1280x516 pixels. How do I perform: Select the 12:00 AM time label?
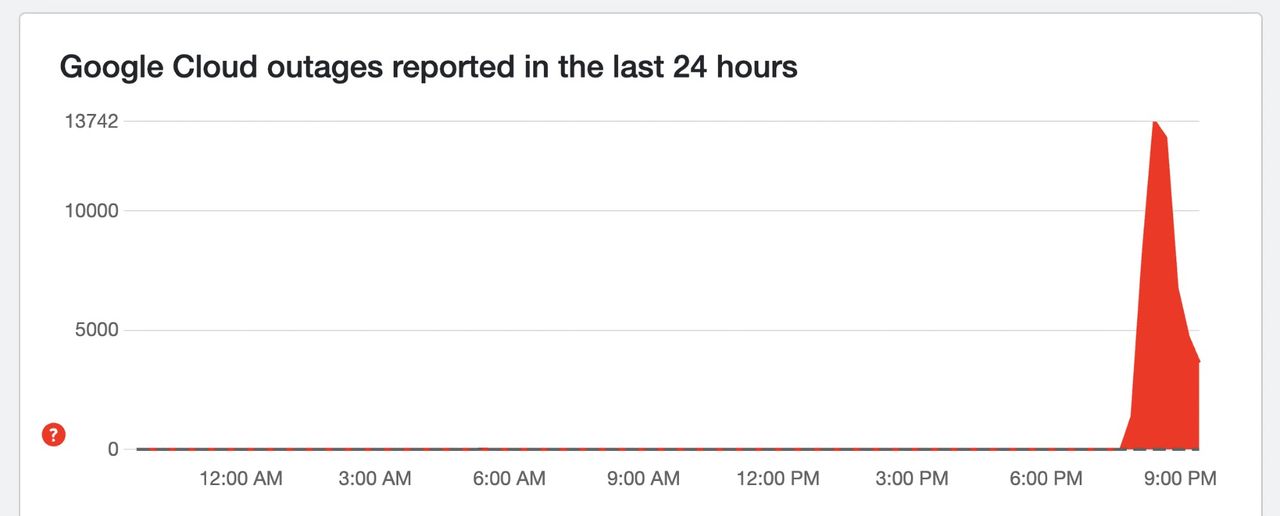coord(241,479)
